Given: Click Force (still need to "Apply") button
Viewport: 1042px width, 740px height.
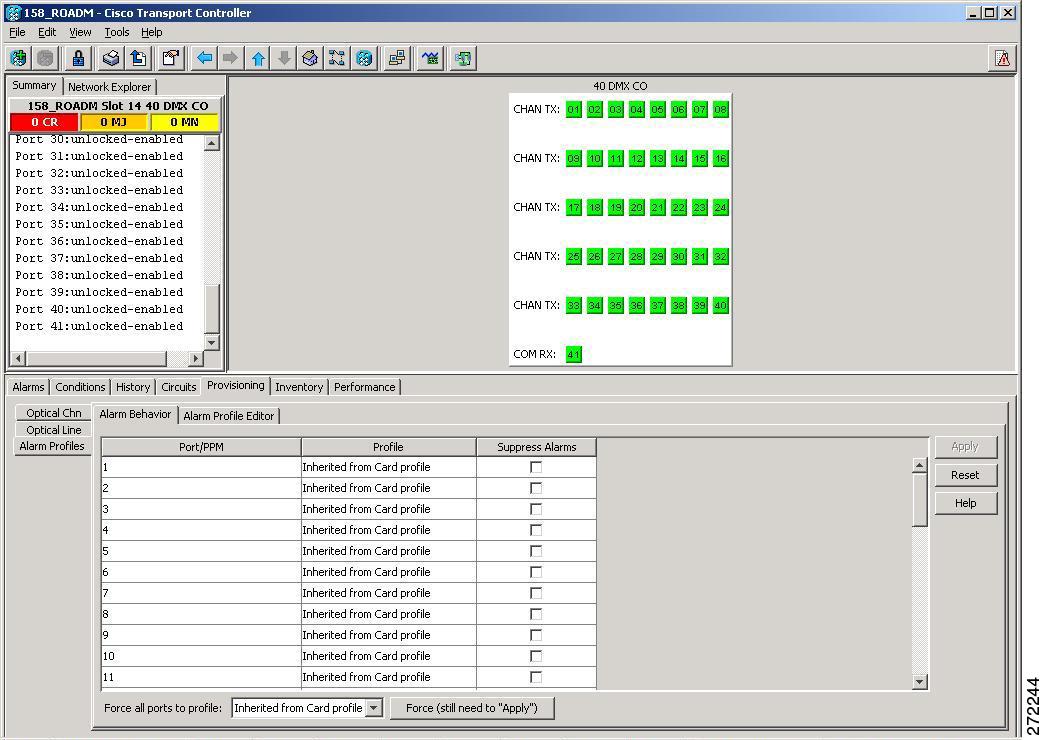Looking at the screenshot, I should point(472,708).
